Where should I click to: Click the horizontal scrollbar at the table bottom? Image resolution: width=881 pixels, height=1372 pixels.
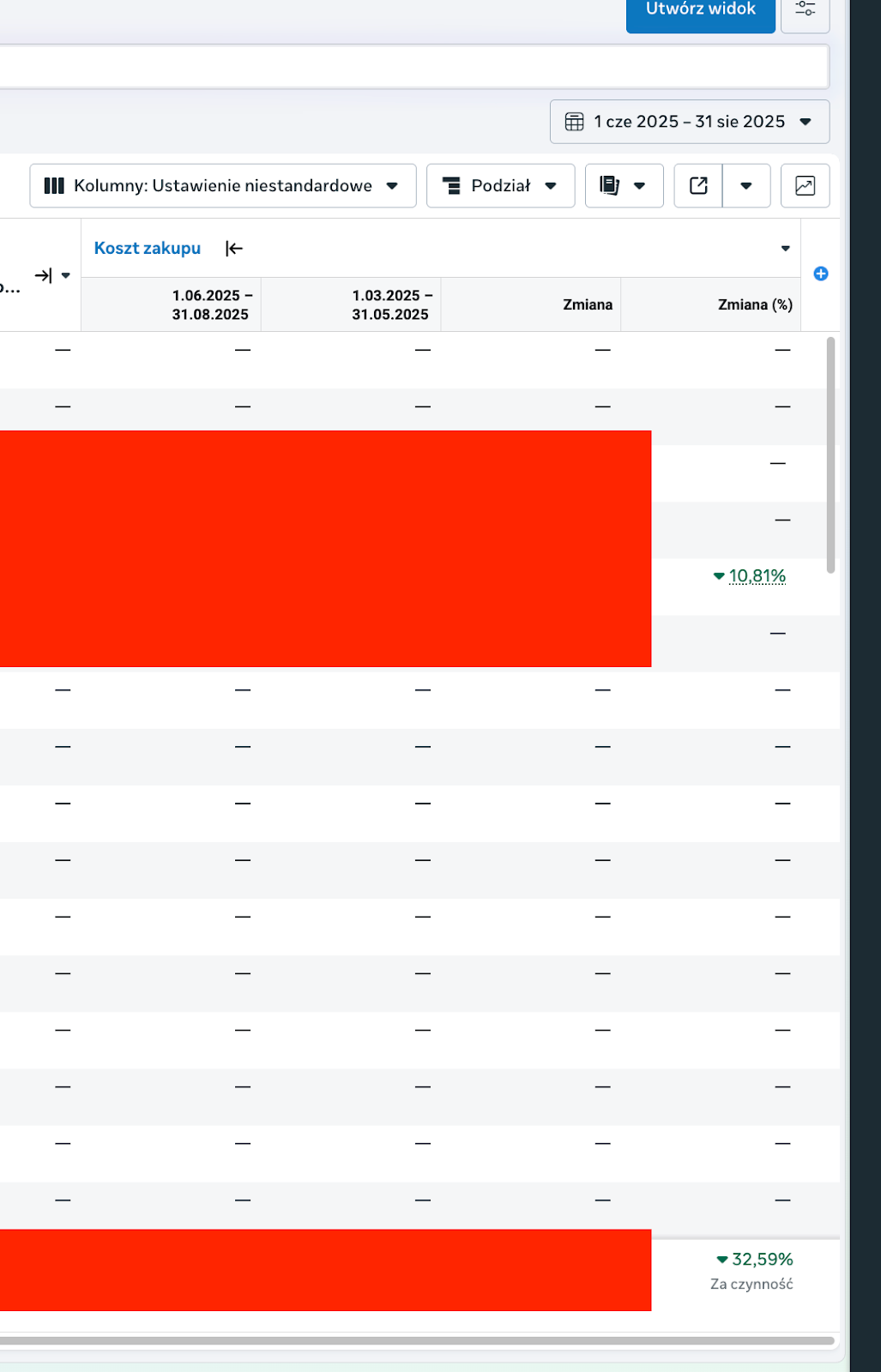point(417,1340)
